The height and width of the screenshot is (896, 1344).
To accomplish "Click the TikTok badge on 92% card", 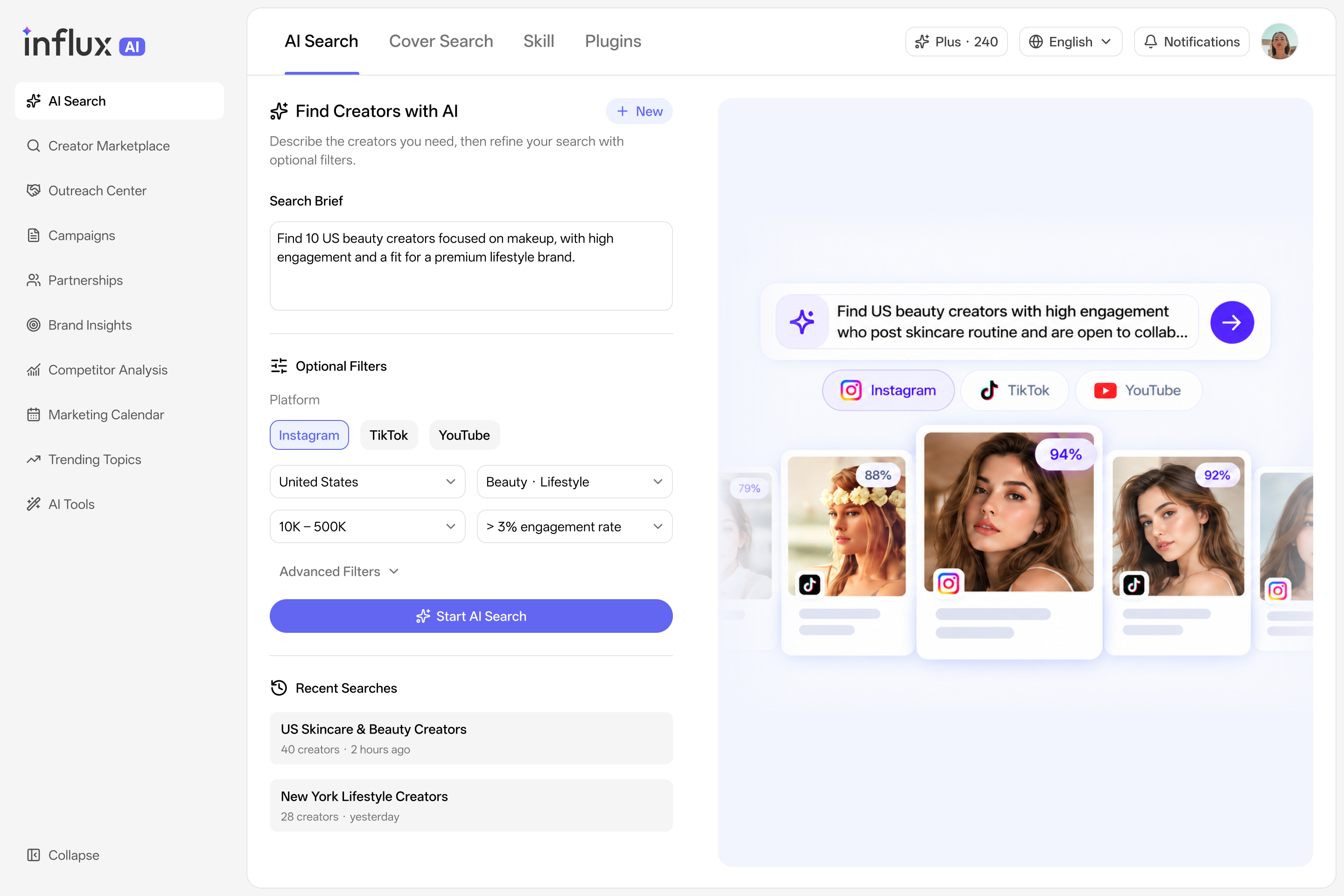I will click(x=1134, y=585).
